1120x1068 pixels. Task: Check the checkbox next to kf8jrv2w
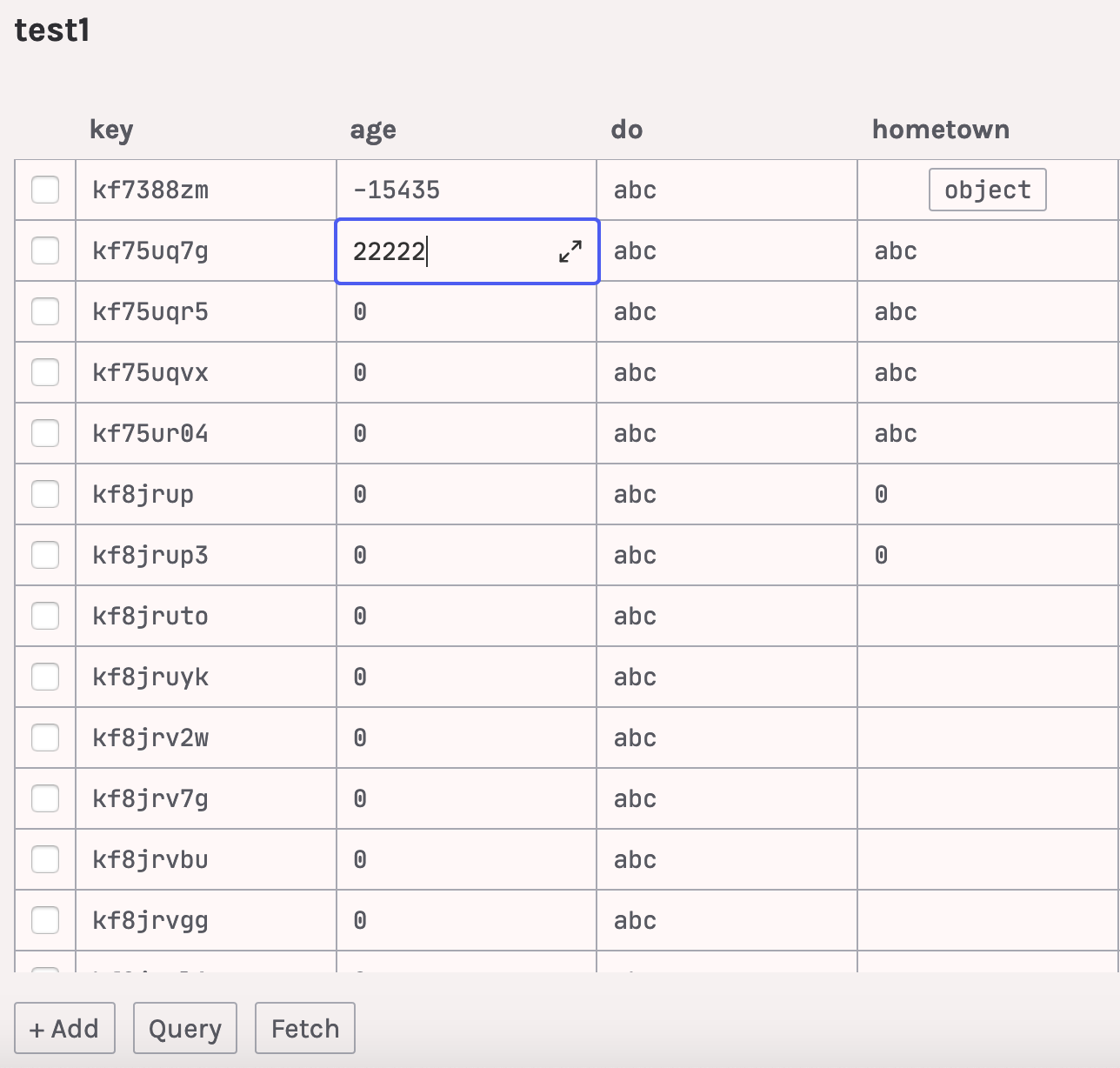[45, 737]
